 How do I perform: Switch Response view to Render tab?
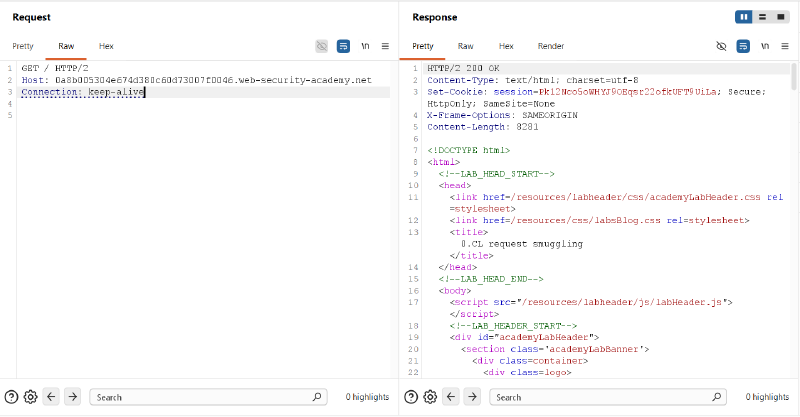[551, 46]
